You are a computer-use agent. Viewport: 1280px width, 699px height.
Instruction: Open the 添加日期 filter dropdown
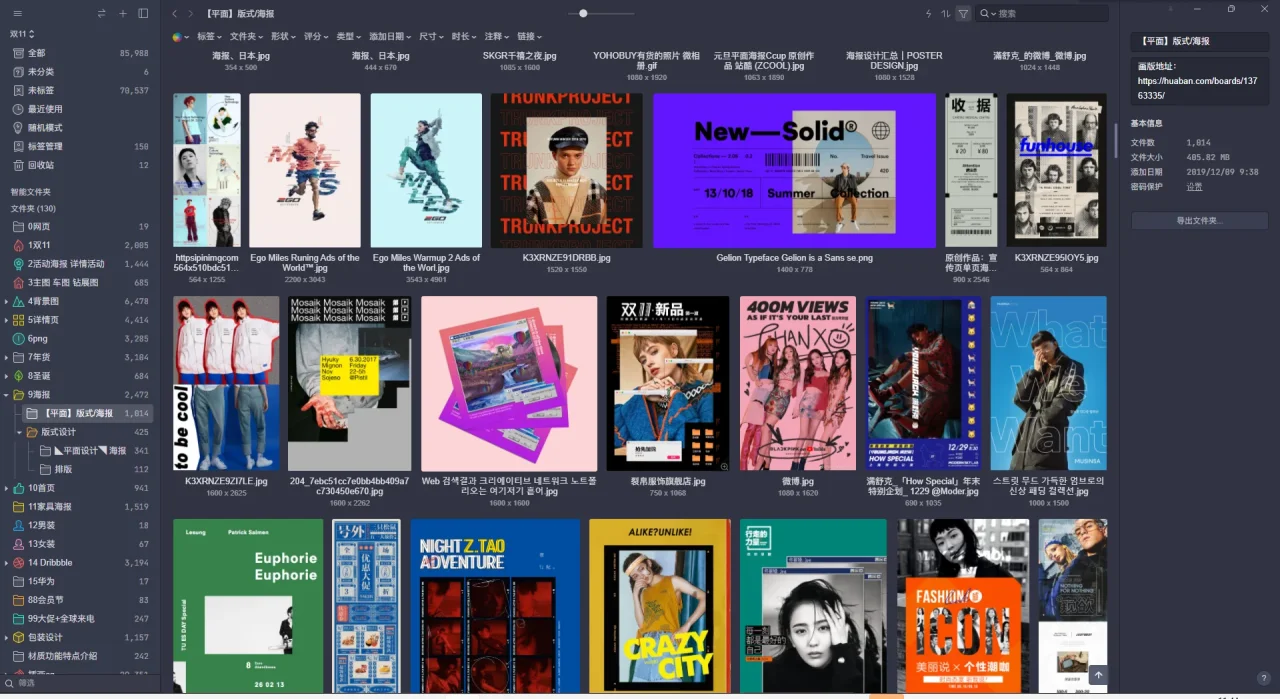(389, 37)
